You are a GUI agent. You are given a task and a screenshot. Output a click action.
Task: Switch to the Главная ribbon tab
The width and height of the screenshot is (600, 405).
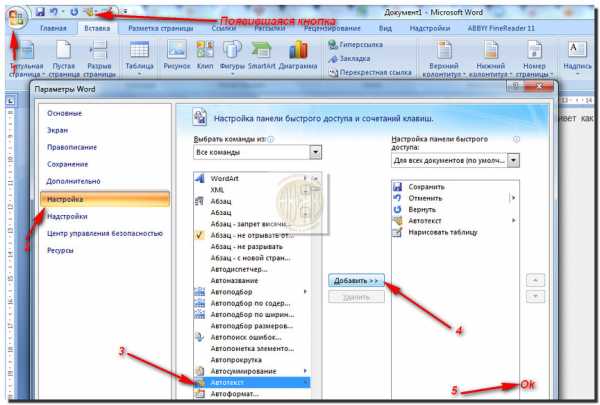[x=53, y=28]
